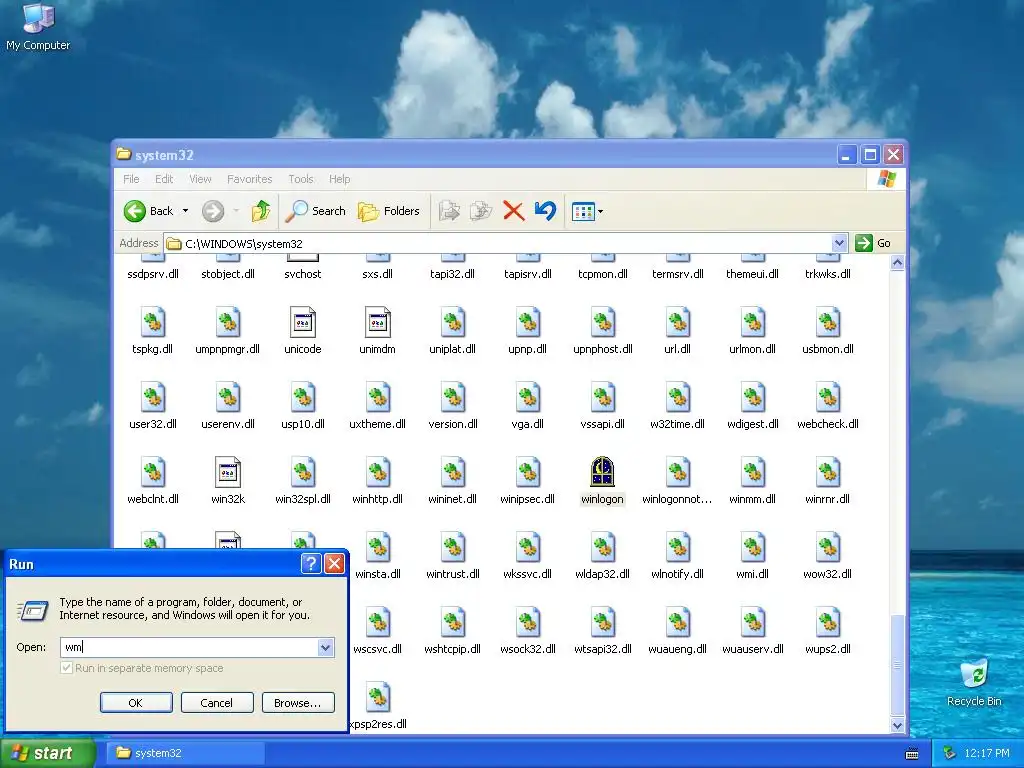Viewport: 1024px width, 768px height.
Task: Select the urlmon.dll icon
Action: [x=752, y=323]
